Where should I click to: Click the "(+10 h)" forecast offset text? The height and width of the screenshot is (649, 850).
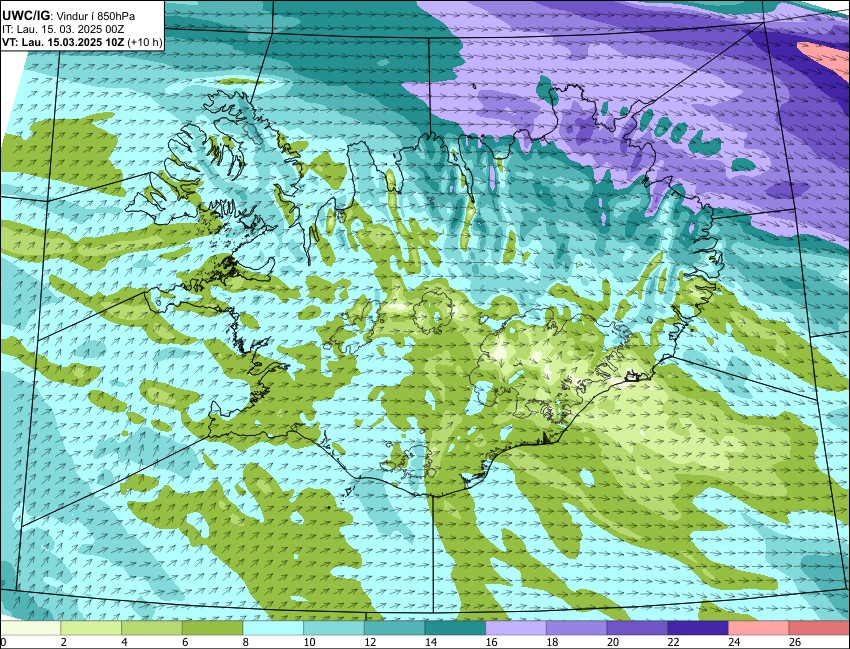[144, 43]
